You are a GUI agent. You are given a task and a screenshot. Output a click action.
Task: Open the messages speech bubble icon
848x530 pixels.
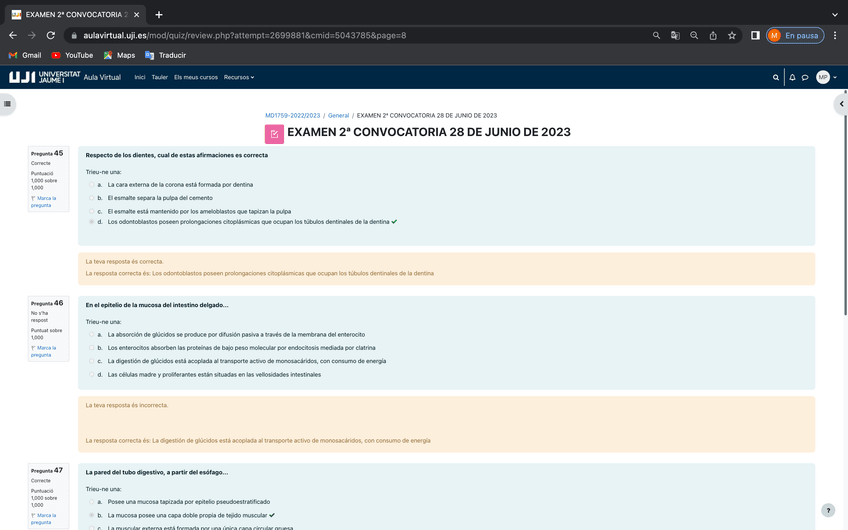[x=805, y=77]
